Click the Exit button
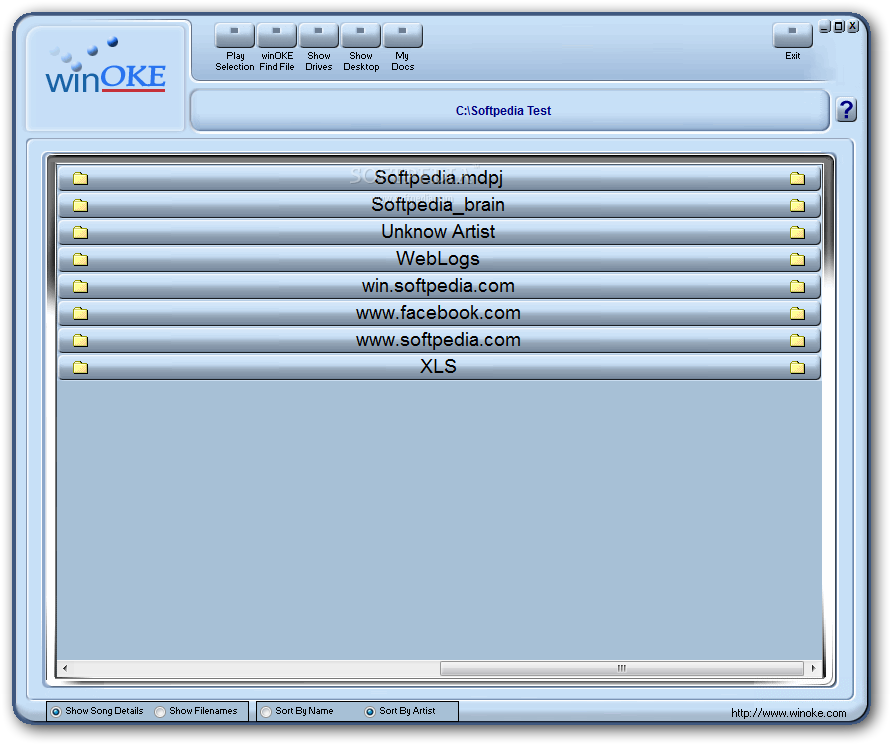891x745 pixels. (793, 35)
